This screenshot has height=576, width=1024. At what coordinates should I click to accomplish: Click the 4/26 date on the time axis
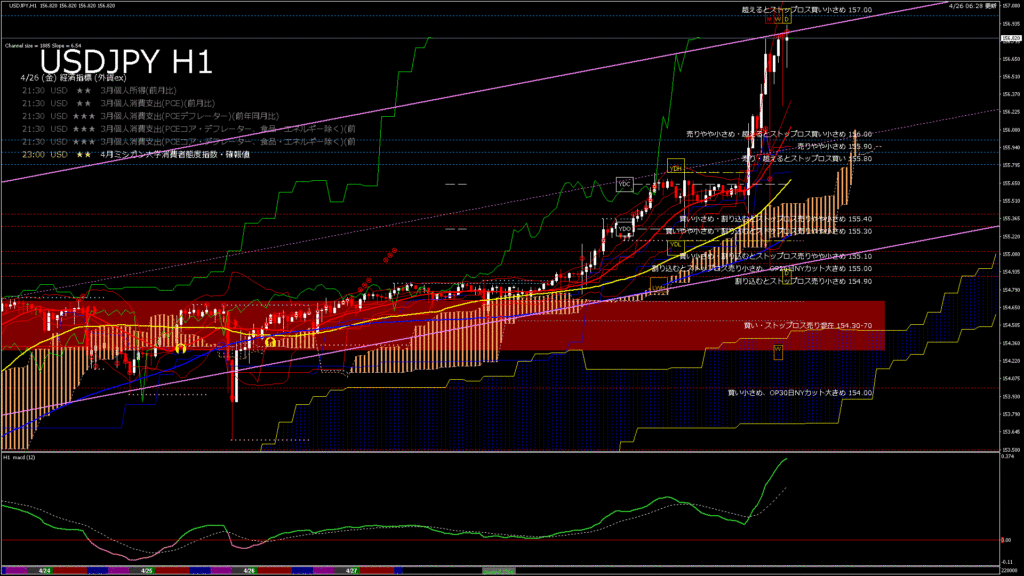coord(249,571)
